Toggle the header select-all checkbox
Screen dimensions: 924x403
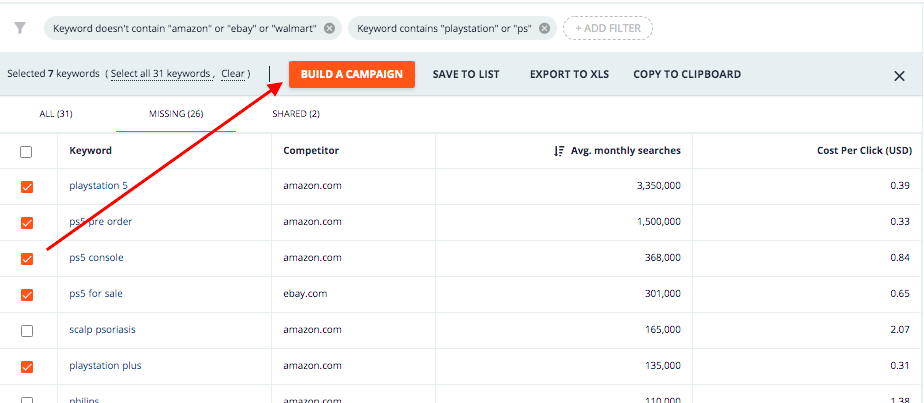coord(27,152)
